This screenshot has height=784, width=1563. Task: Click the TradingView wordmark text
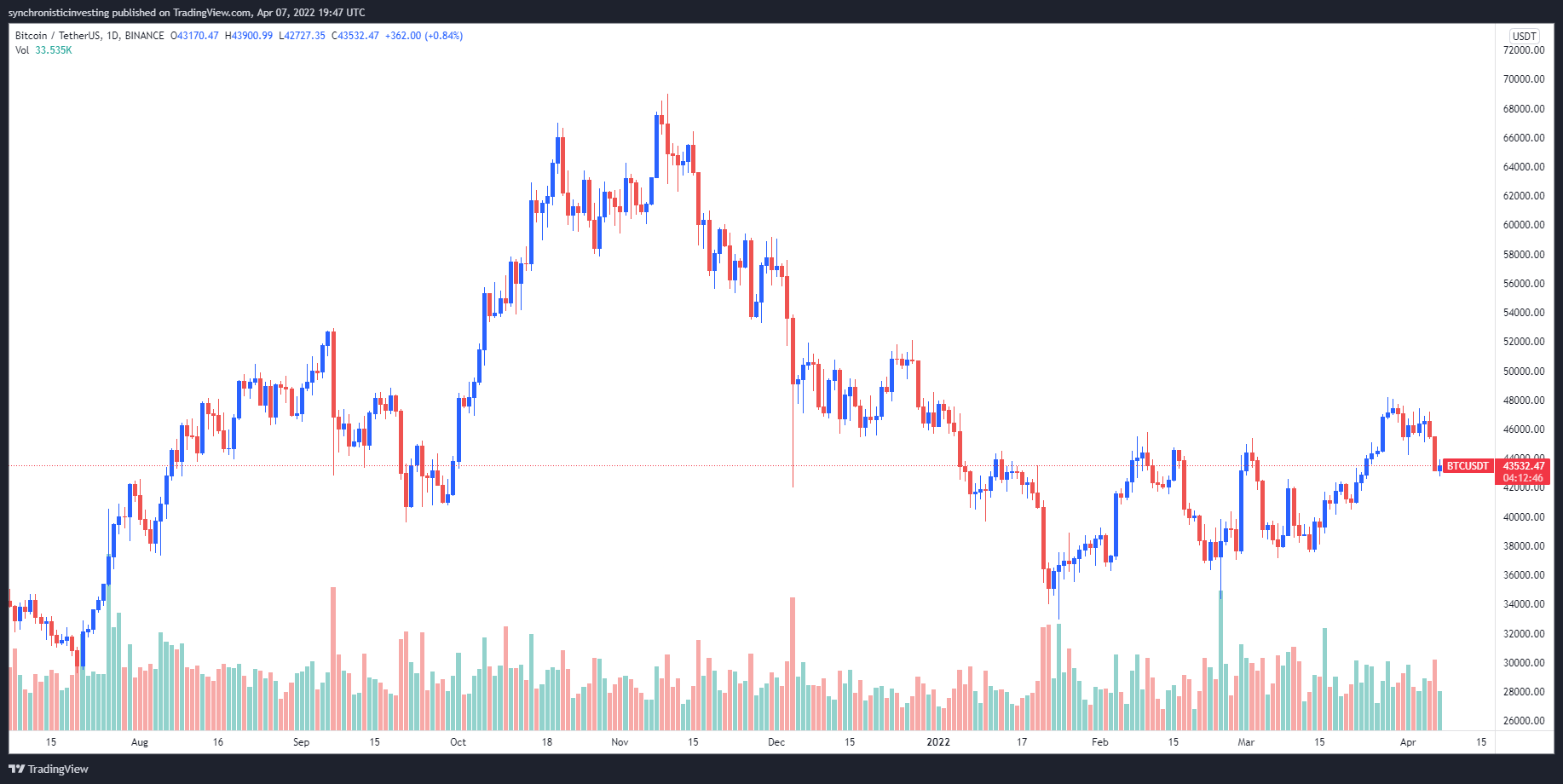point(58,769)
